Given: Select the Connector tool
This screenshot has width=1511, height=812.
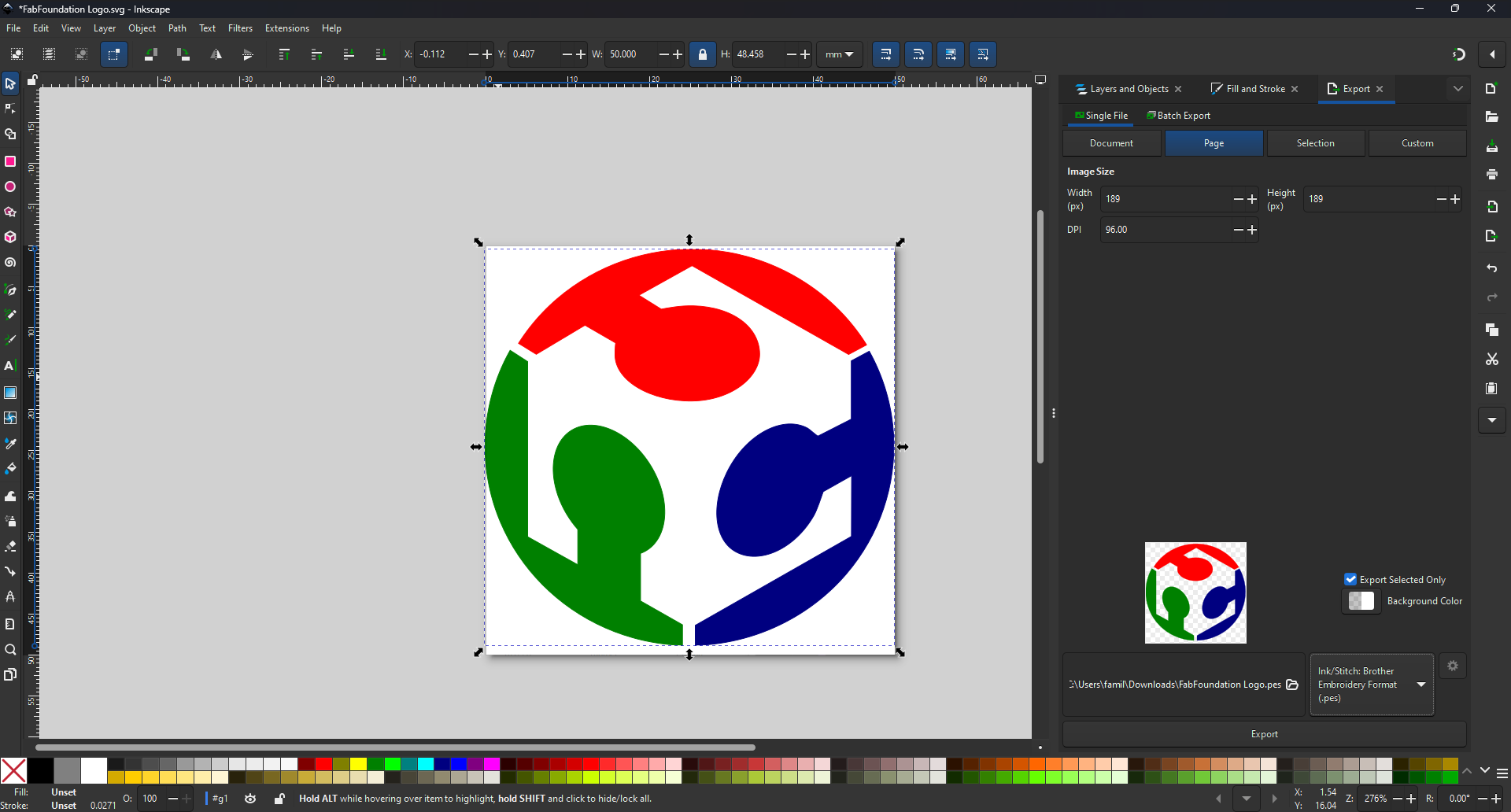Looking at the screenshot, I should (10, 572).
